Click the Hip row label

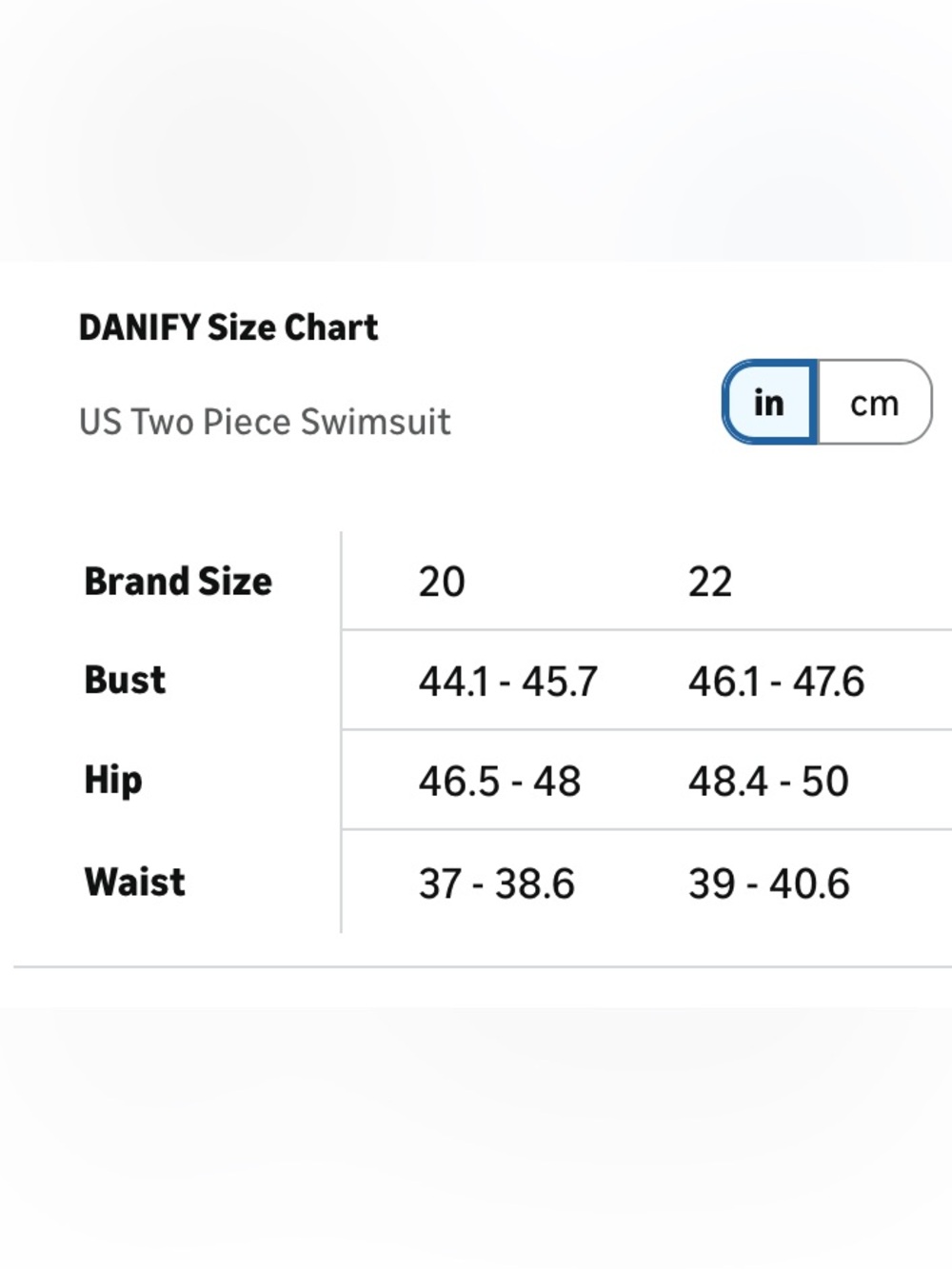[113, 781]
